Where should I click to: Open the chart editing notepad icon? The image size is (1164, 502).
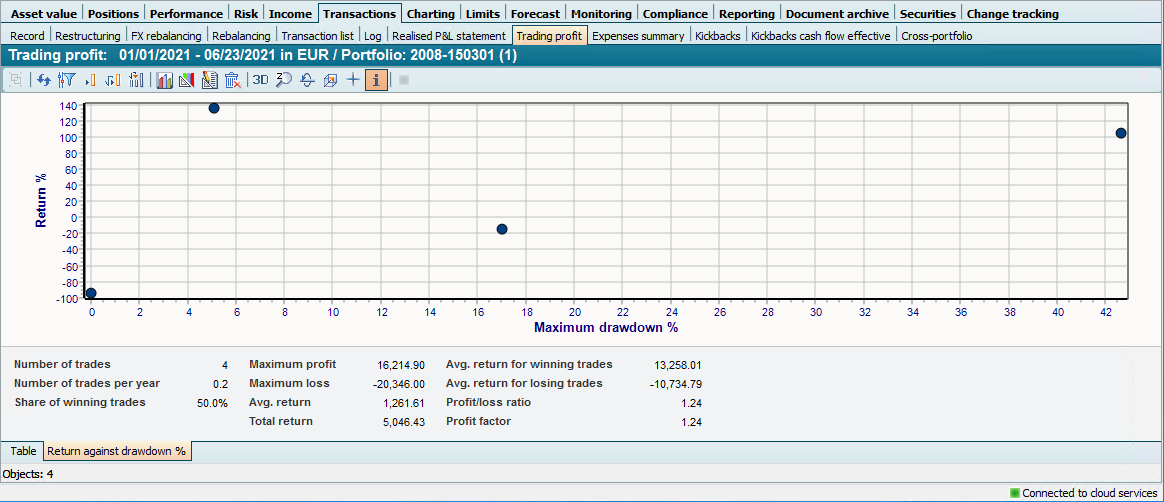(x=209, y=80)
